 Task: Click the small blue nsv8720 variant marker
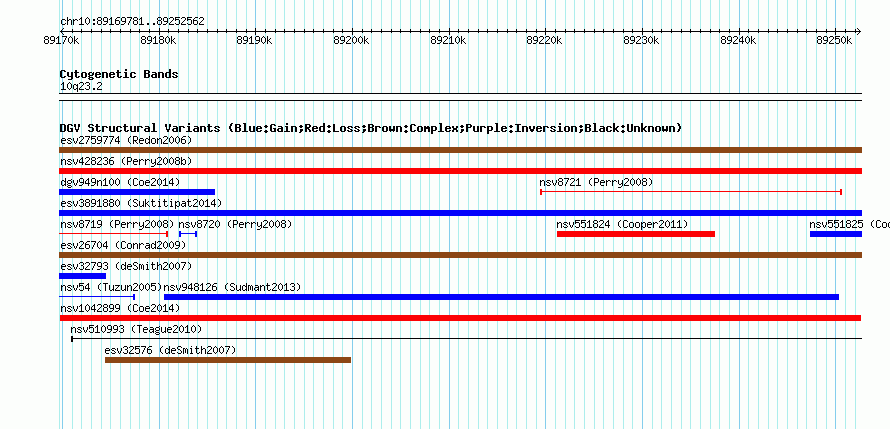click(x=188, y=234)
